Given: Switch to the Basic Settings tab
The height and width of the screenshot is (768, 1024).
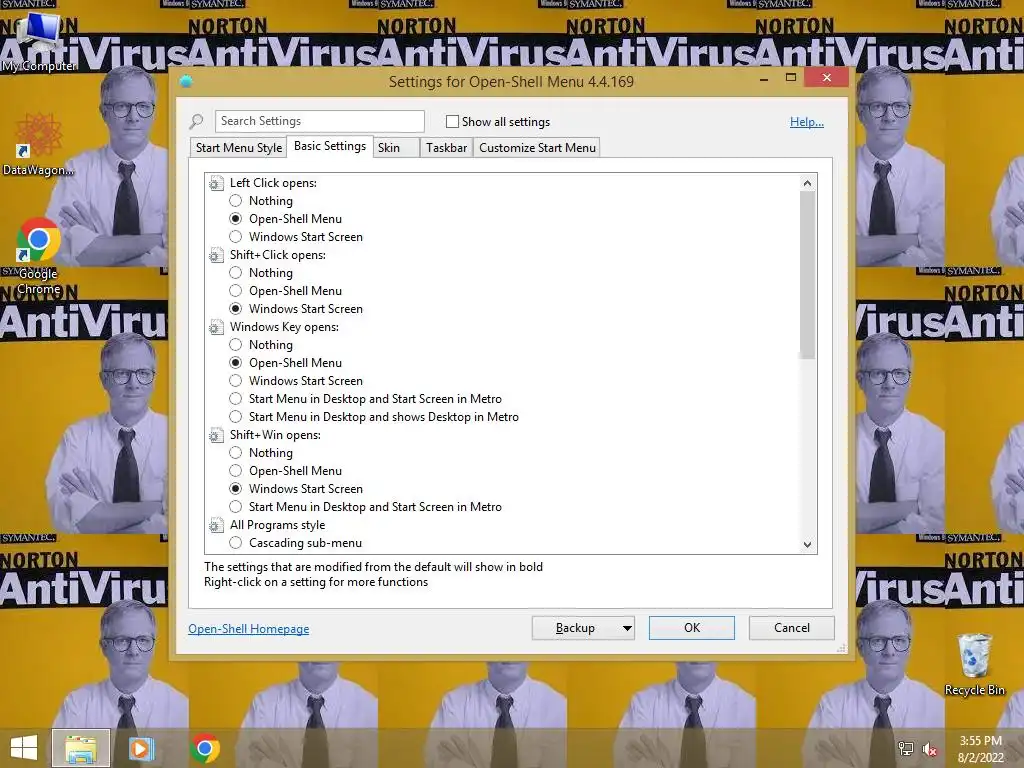Looking at the screenshot, I should (330, 146).
